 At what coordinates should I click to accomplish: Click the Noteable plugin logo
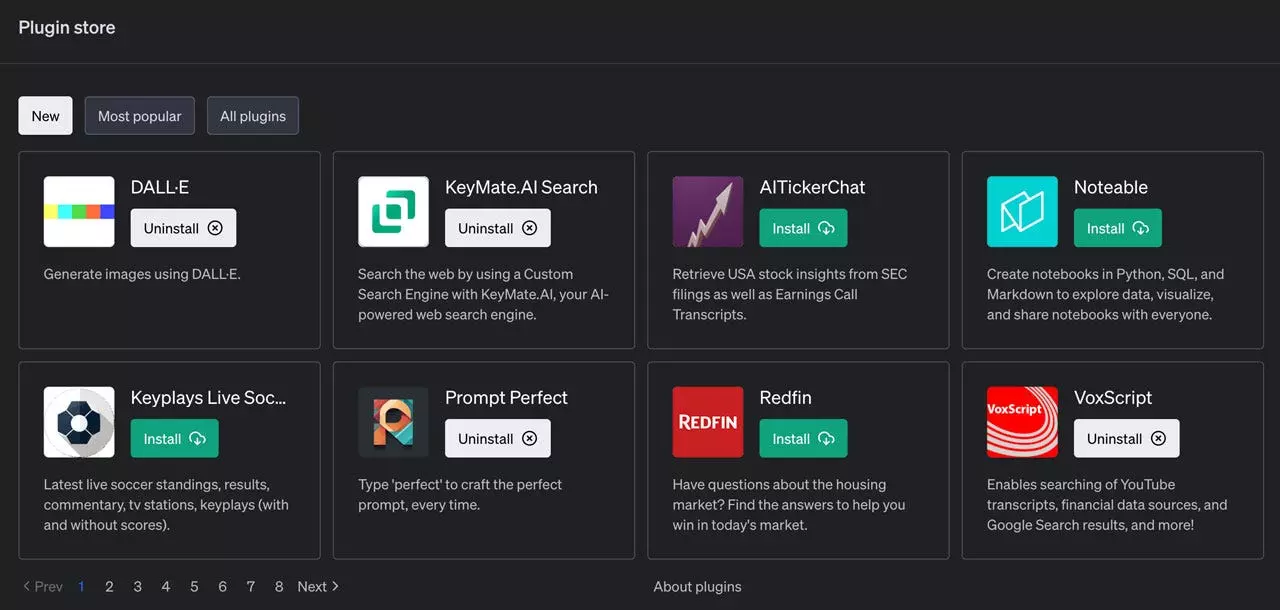[x=1022, y=212]
